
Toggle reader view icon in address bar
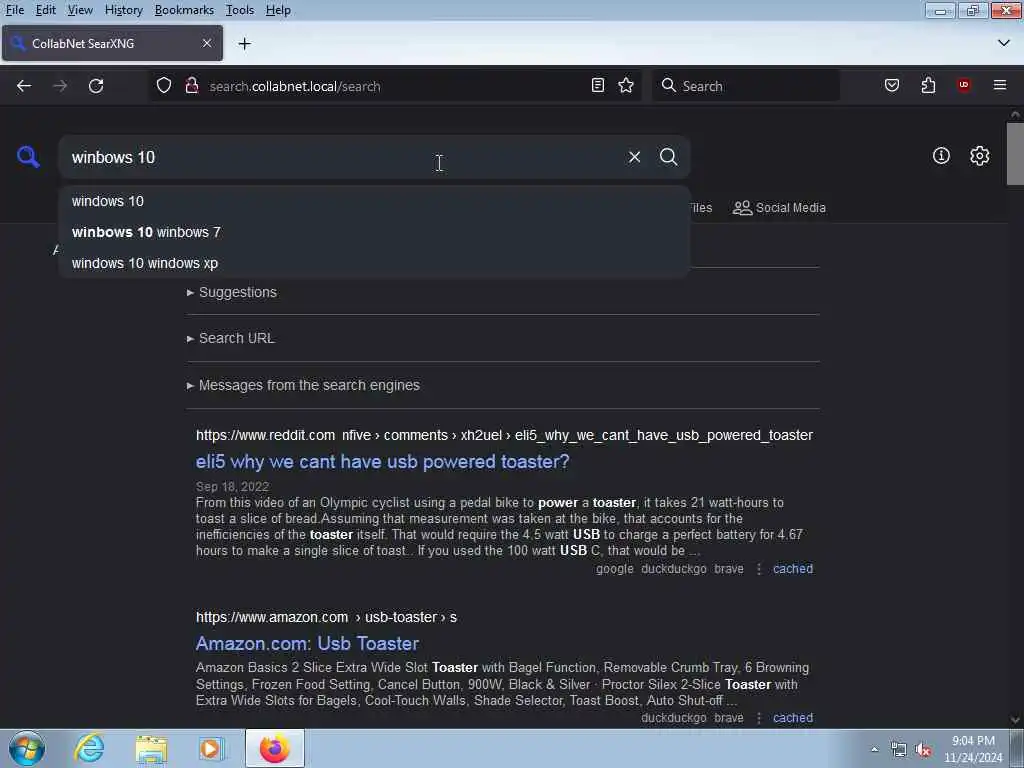[598, 86]
